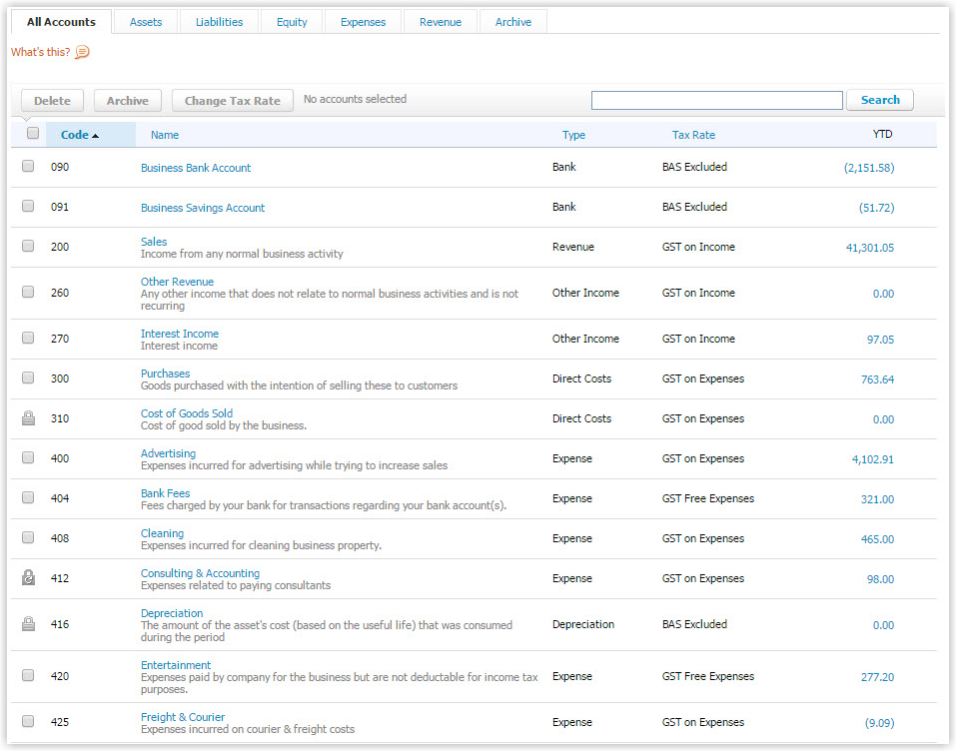The width and height of the screenshot is (957, 752).
Task: Open the Expenses tab
Action: point(363,22)
